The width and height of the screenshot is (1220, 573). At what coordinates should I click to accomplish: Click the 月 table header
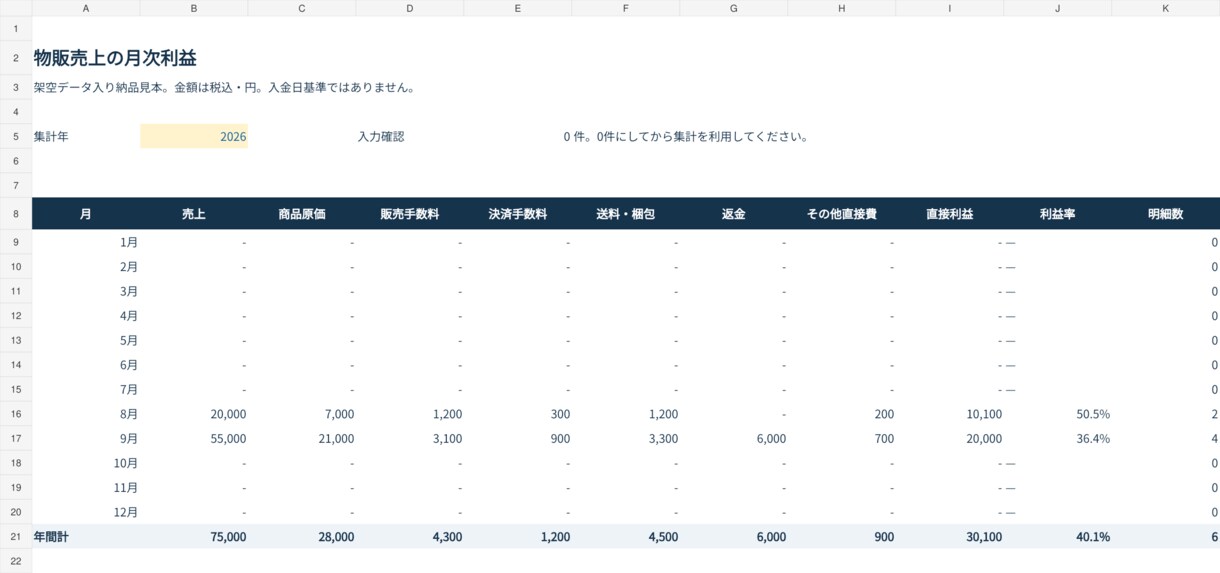[86, 214]
